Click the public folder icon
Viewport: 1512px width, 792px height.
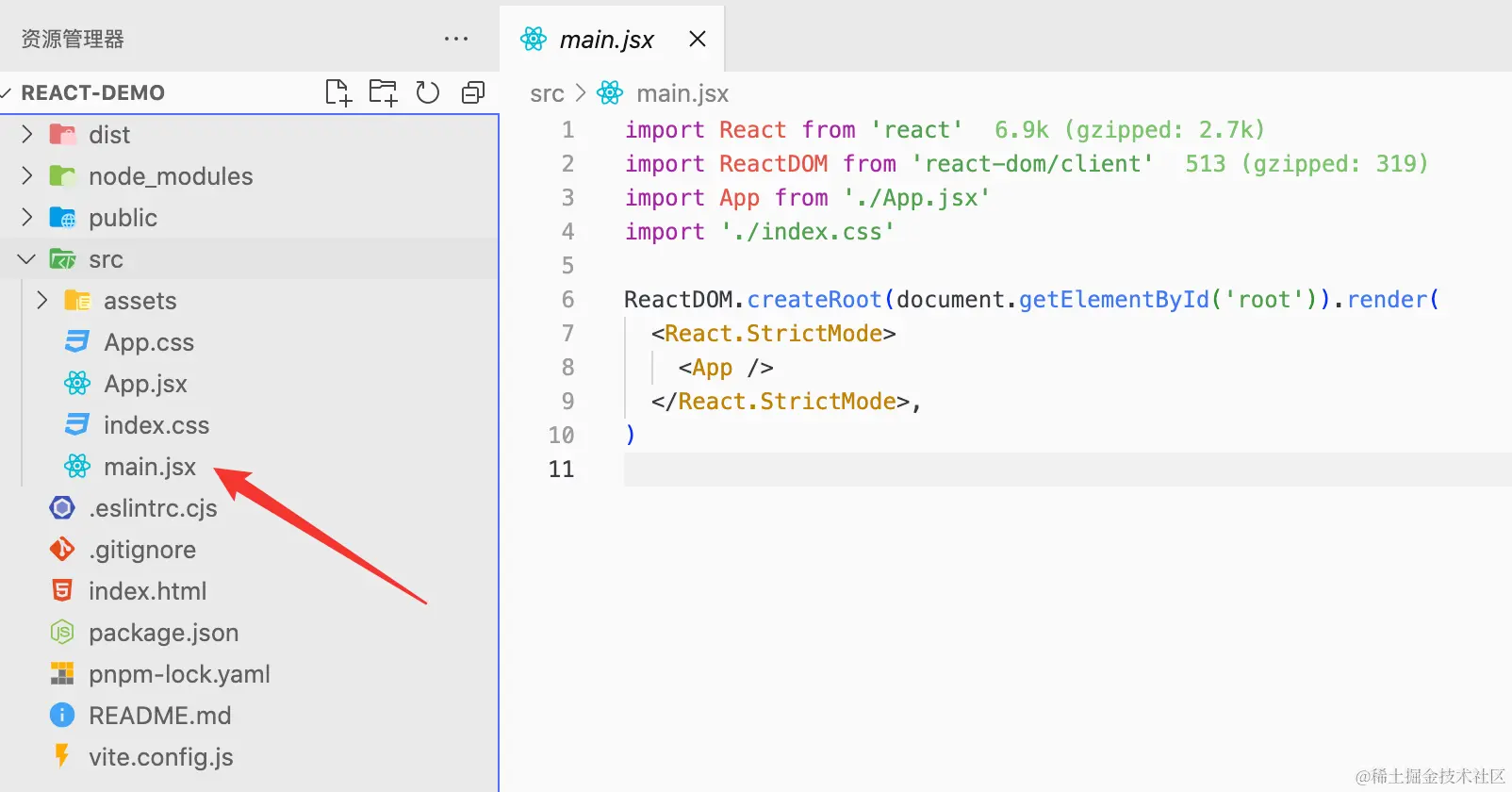pos(62,218)
